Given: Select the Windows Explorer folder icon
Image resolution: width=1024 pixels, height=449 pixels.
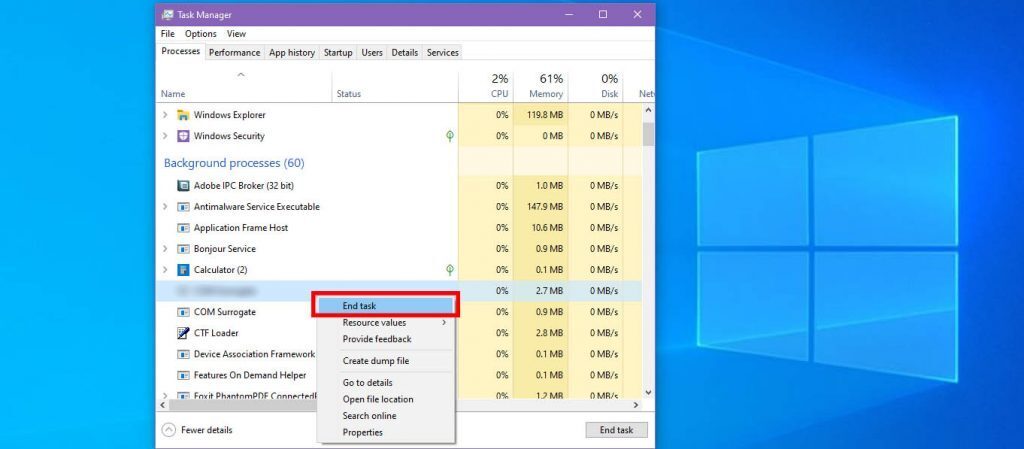Looking at the screenshot, I should pyautogui.click(x=183, y=115).
